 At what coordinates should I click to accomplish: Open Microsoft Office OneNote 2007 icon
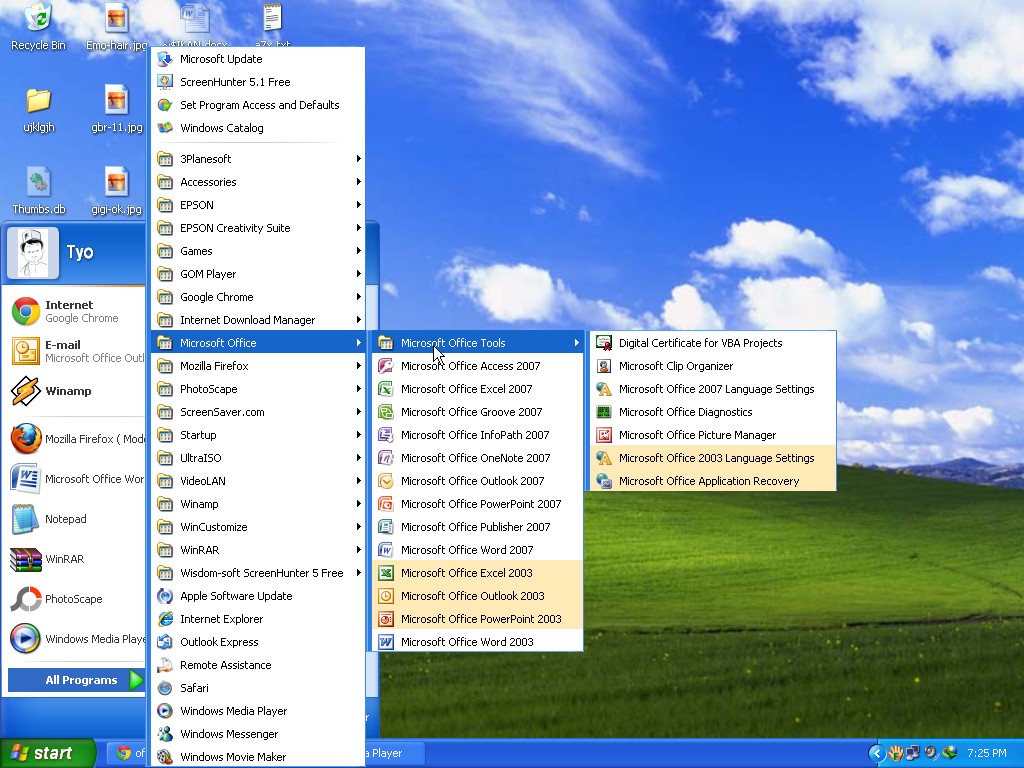tap(386, 458)
